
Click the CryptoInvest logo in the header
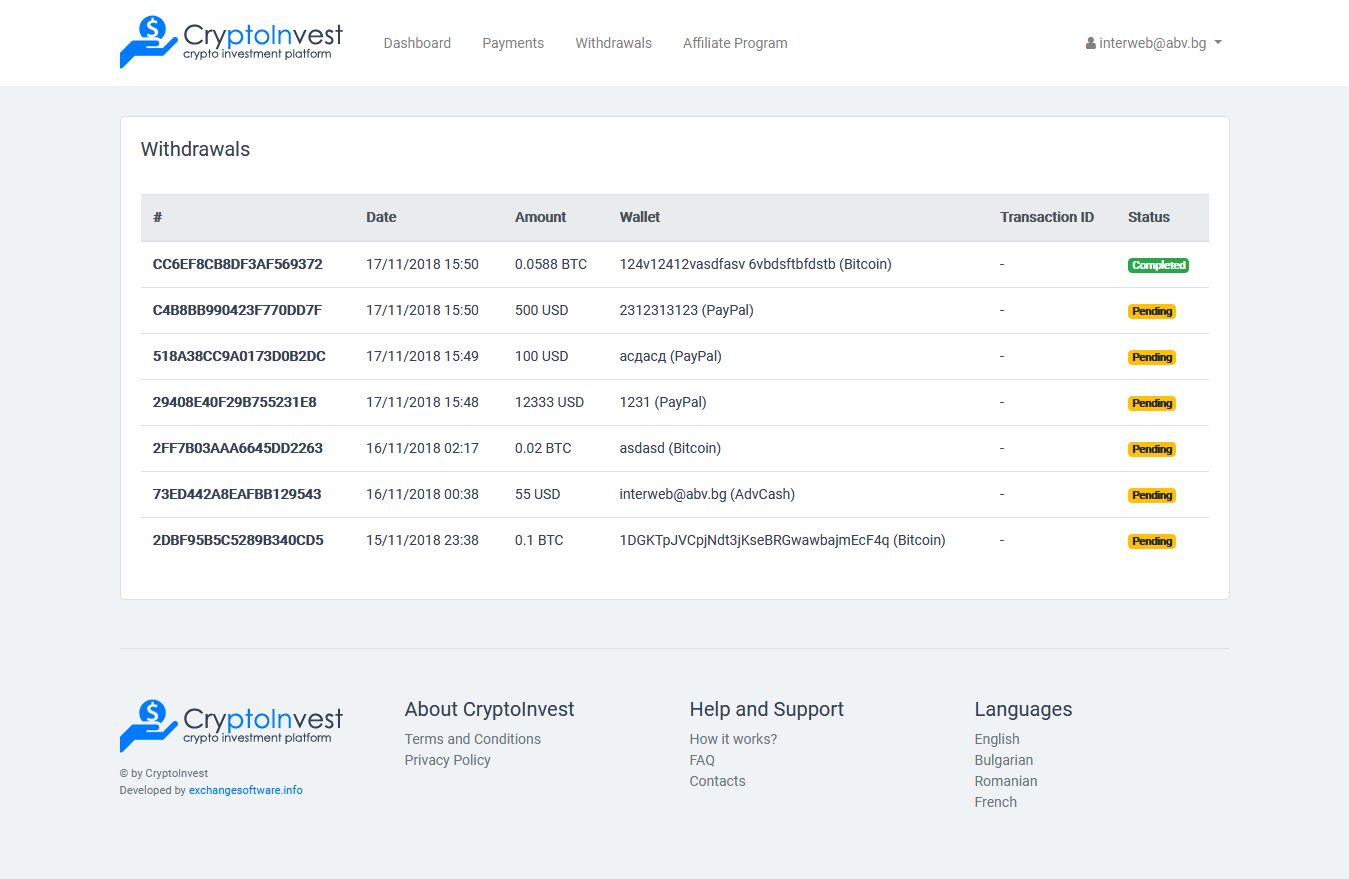[231, 42]
